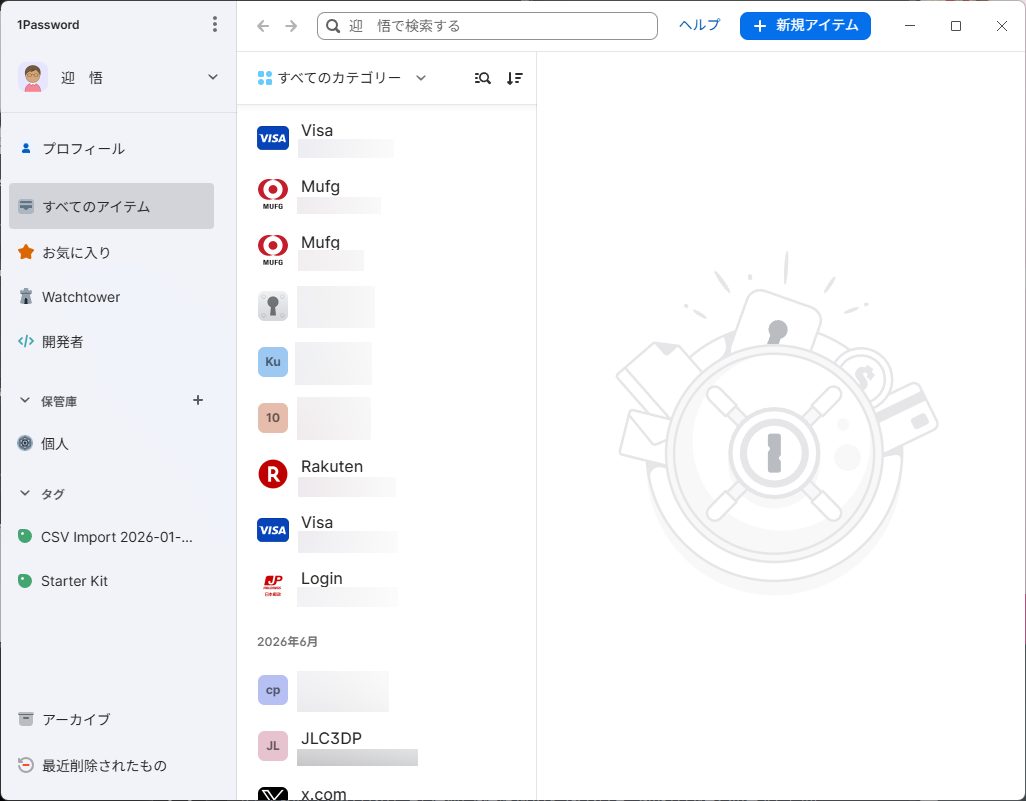Open the first Visa item
The image size is (1026, 801).
(386, 138)
